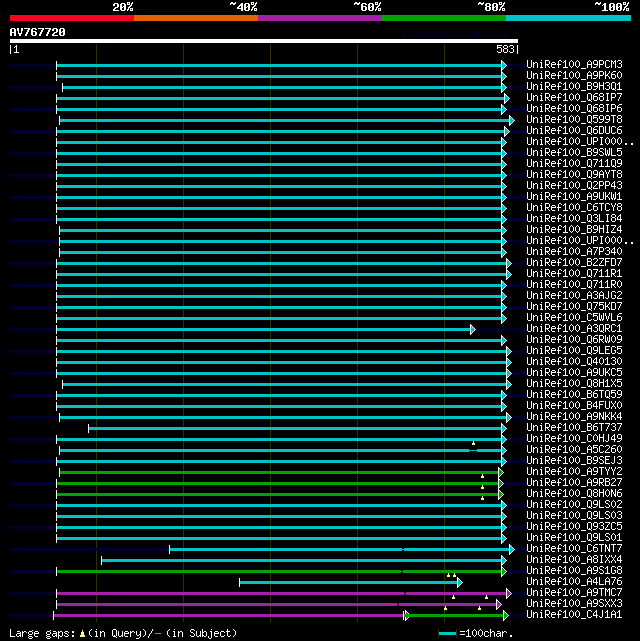
Task: Click the UniRef100_C4J1A1 label
Action: click(x=574, y=615)
